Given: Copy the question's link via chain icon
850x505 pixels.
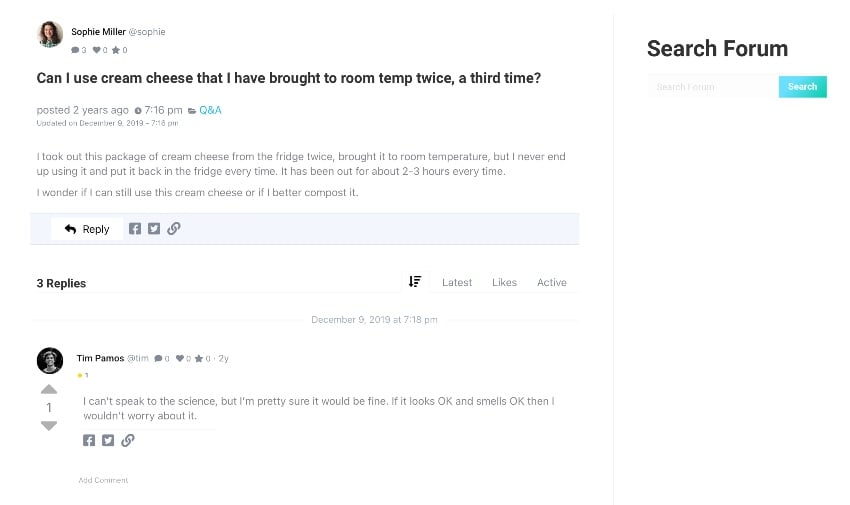Looking at the screenshot, I should 174,229.
